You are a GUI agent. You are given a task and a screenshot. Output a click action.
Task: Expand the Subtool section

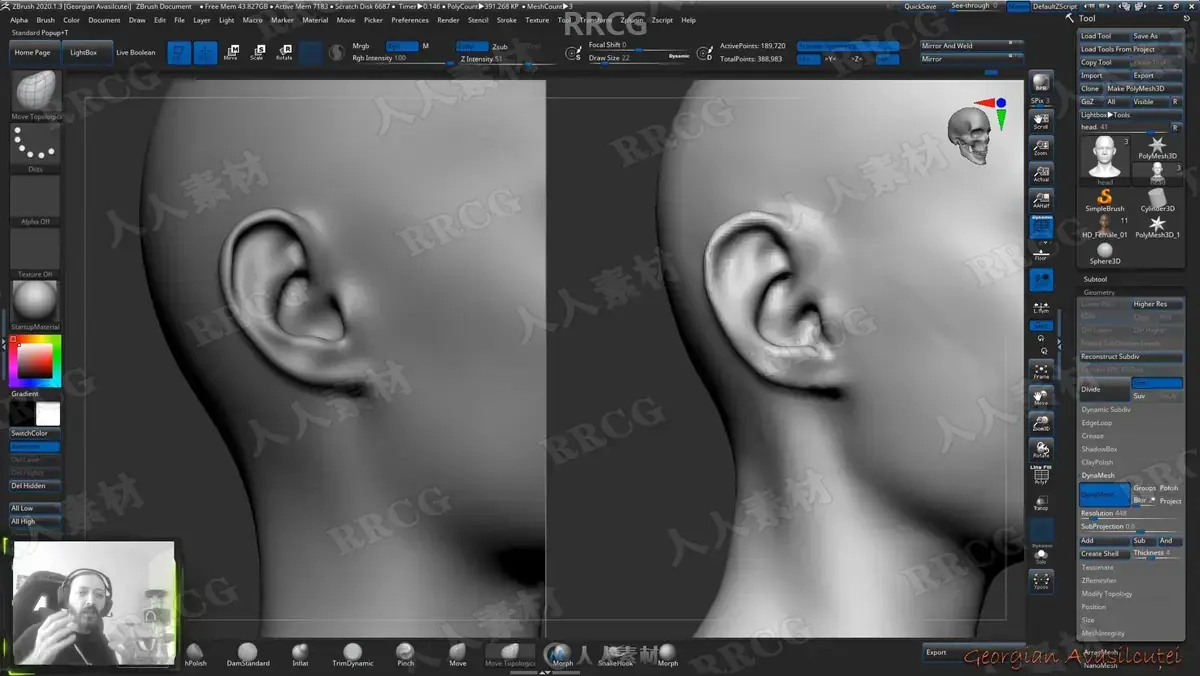pos(1095,279)
